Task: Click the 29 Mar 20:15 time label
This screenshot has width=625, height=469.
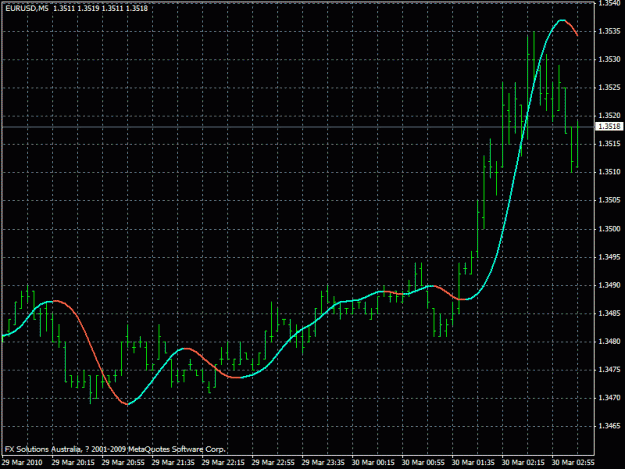Action: pyautogui.click(x=73, y=463)
